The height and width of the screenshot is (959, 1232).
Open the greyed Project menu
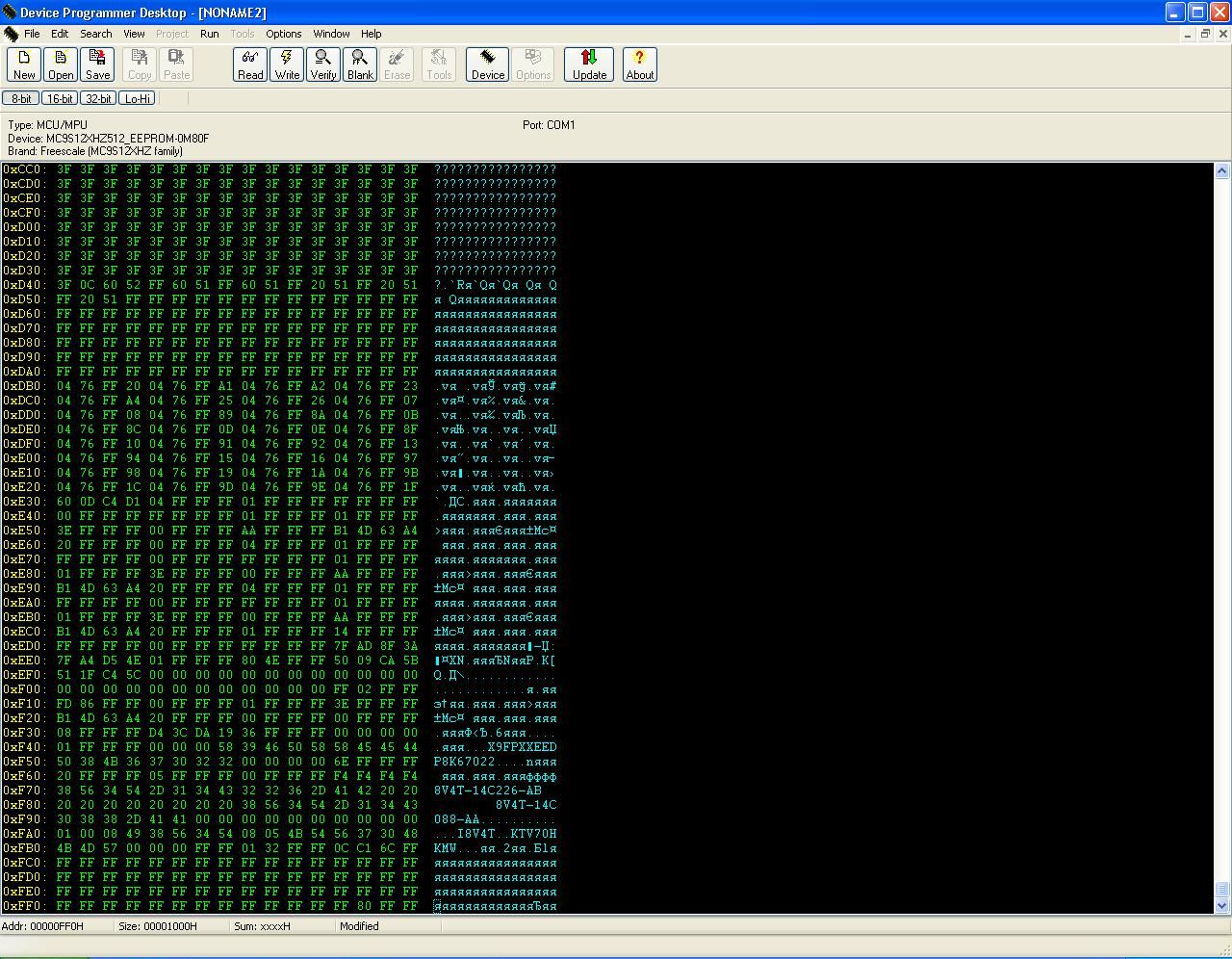tap(172, 34)
